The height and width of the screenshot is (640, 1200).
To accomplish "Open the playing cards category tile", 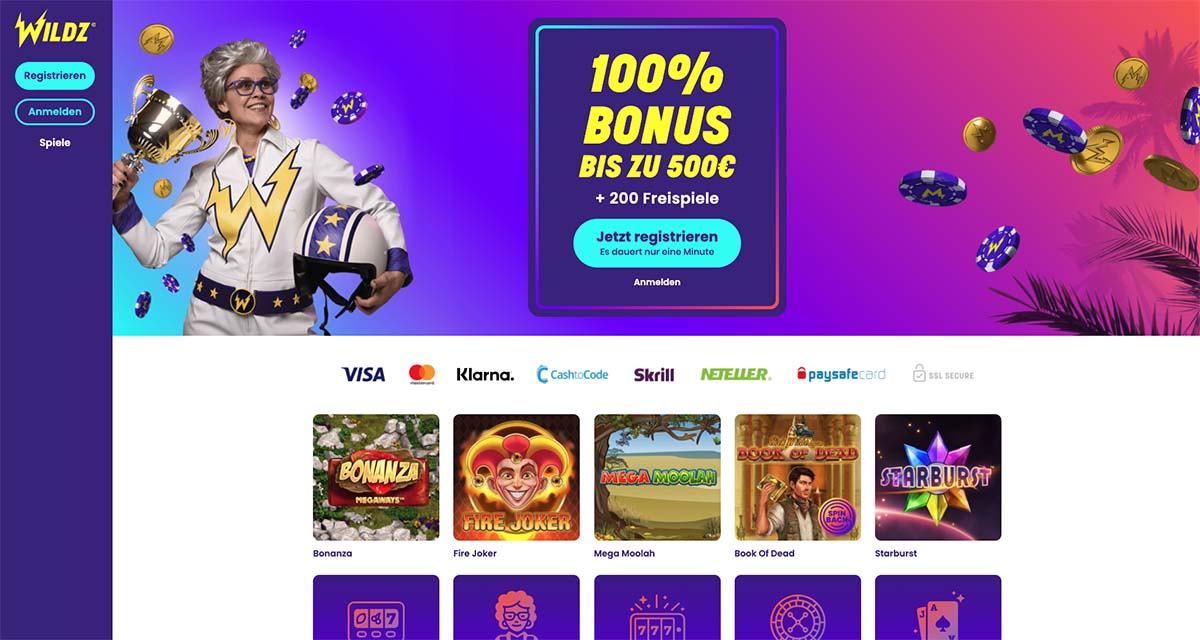I will (938, 607).
